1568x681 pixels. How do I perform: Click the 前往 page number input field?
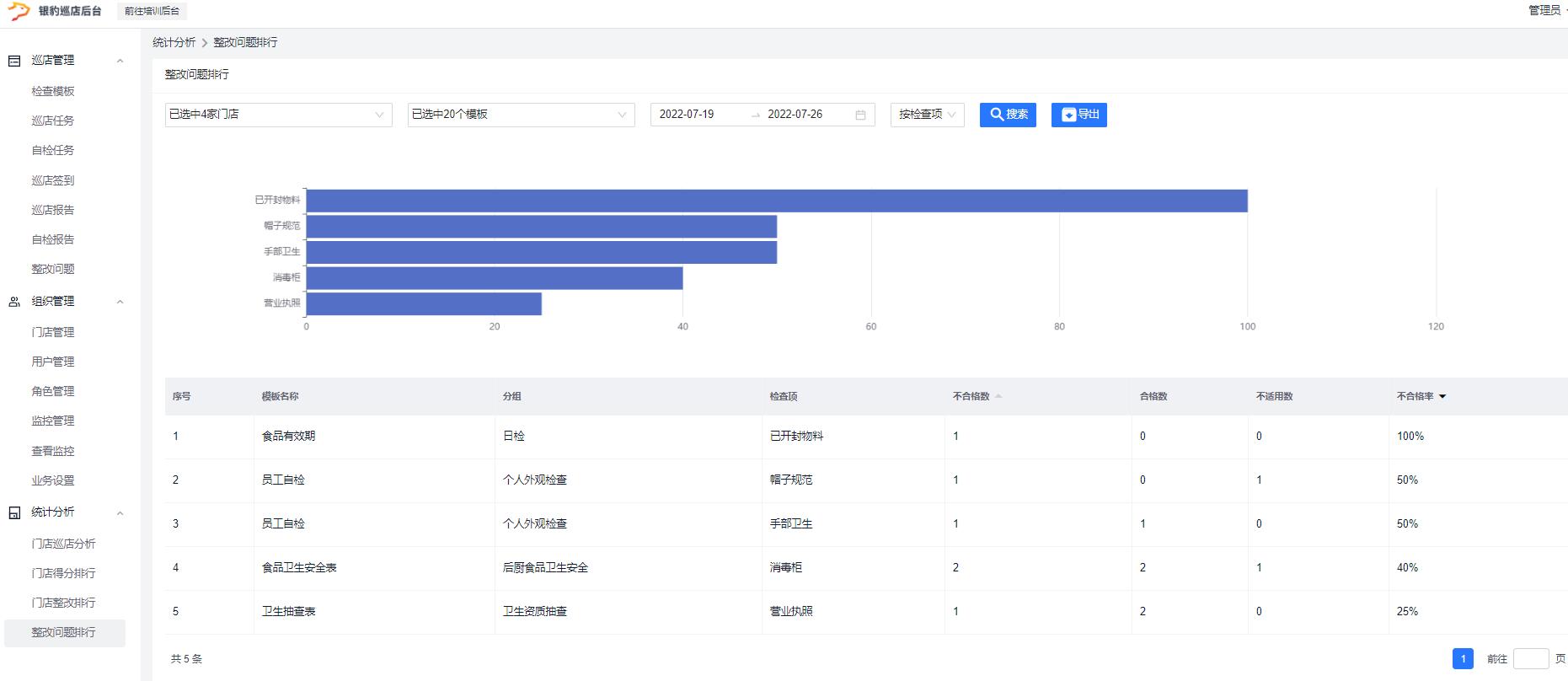1530,659
